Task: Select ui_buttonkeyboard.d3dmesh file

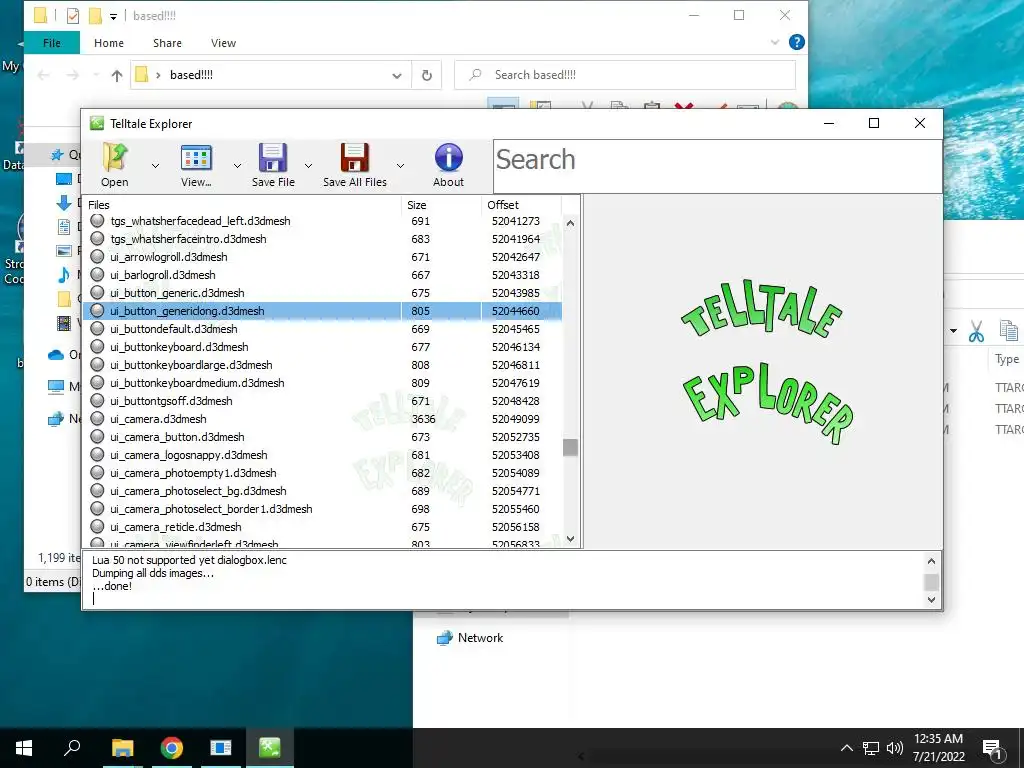Action: click(x=322, y=347)
